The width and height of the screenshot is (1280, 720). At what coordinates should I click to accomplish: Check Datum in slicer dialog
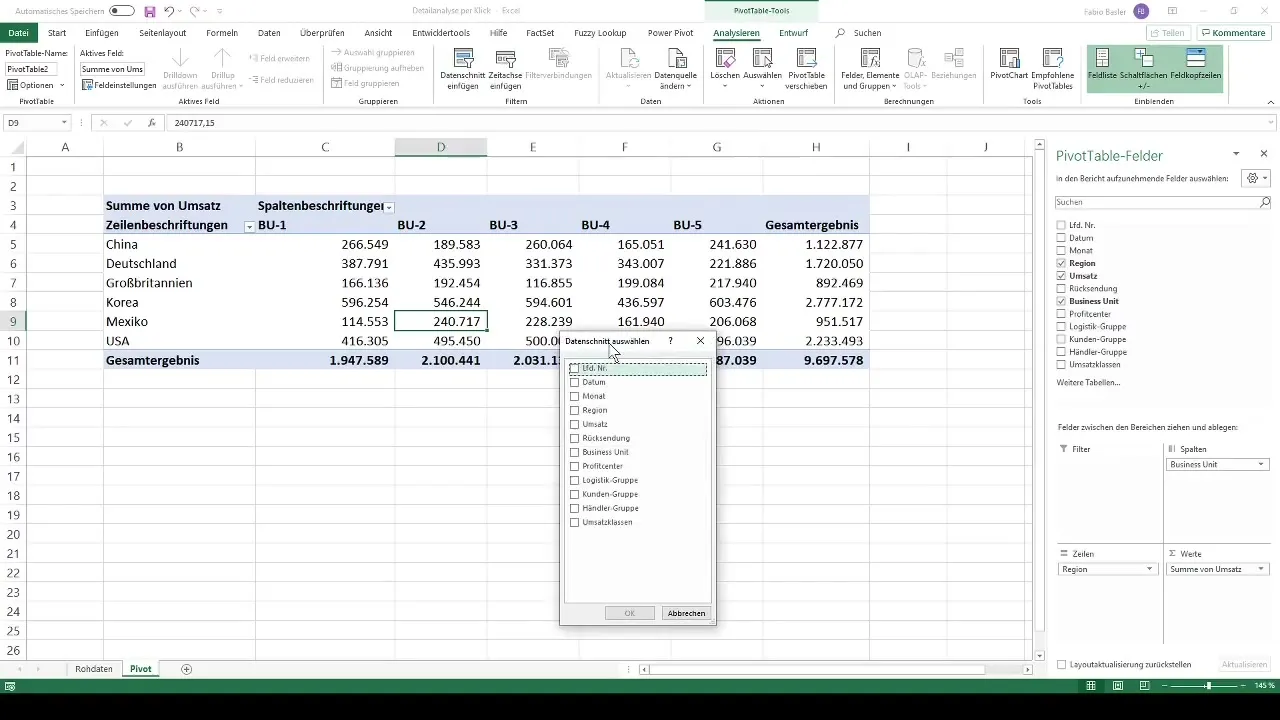click(x=574, y=382)
